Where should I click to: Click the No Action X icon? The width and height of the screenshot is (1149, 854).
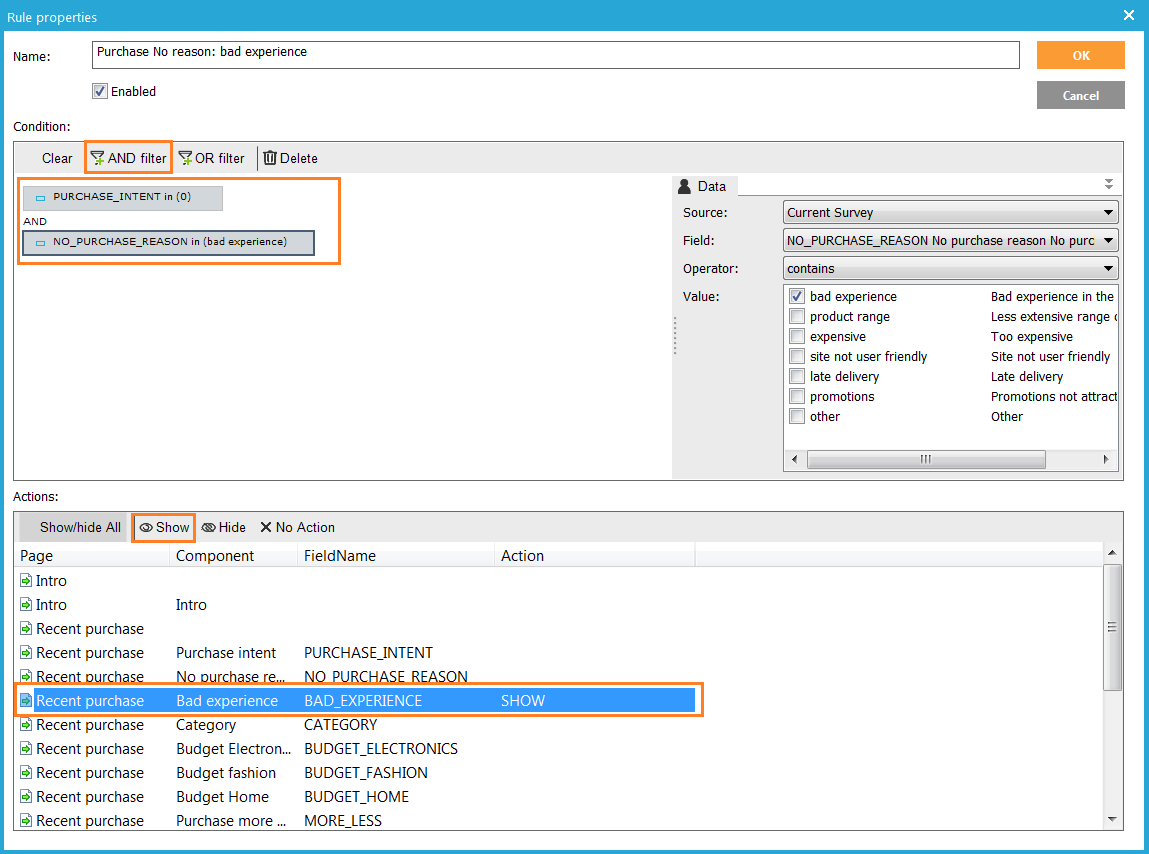[x=266, y=527]
